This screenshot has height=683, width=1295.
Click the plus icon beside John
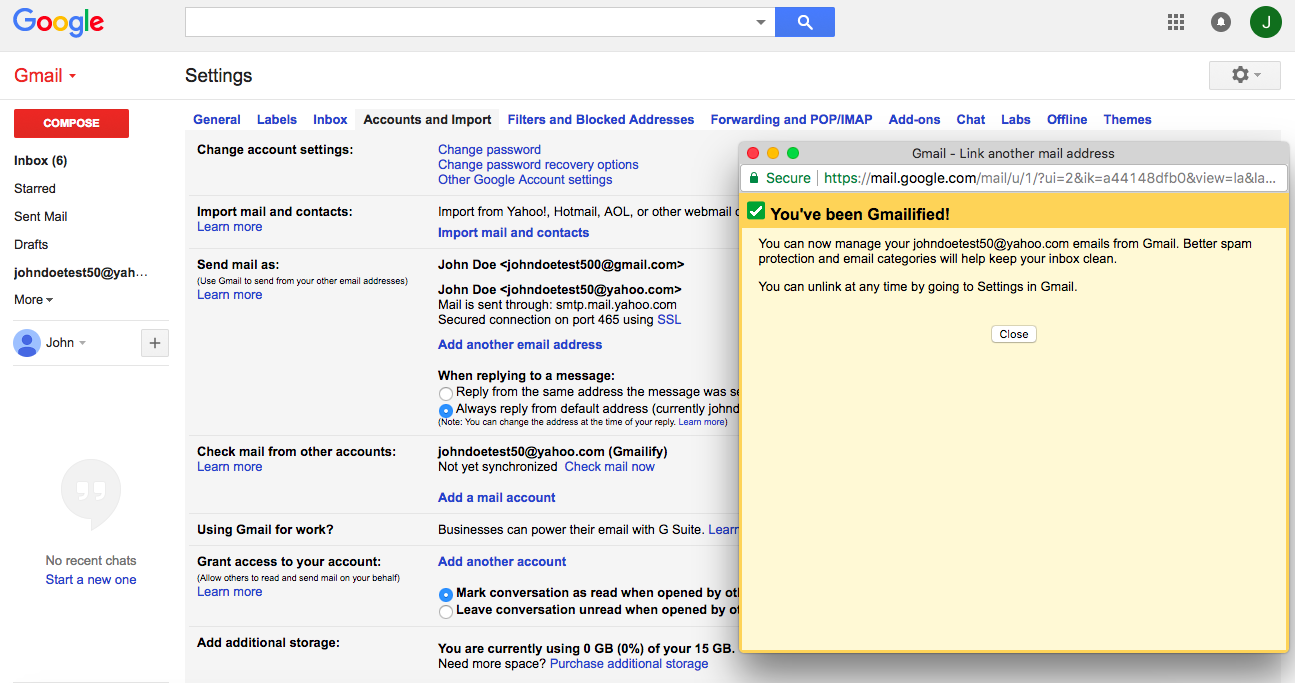(x=154, y=343)
